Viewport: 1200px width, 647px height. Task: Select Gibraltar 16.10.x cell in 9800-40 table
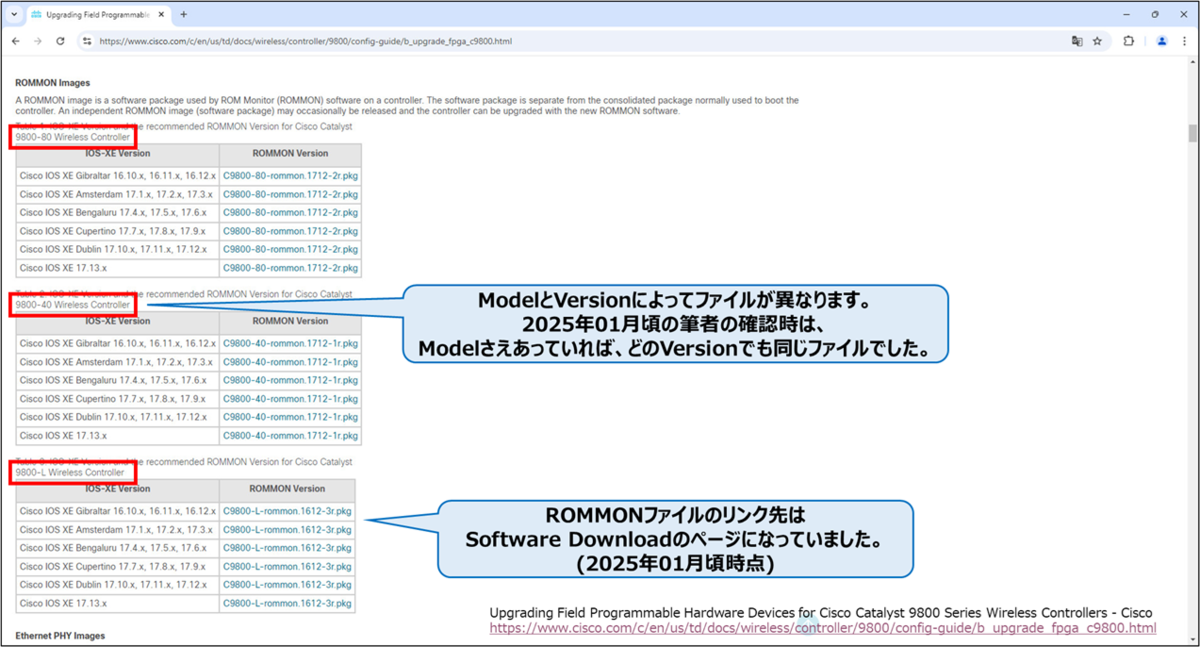118,343
